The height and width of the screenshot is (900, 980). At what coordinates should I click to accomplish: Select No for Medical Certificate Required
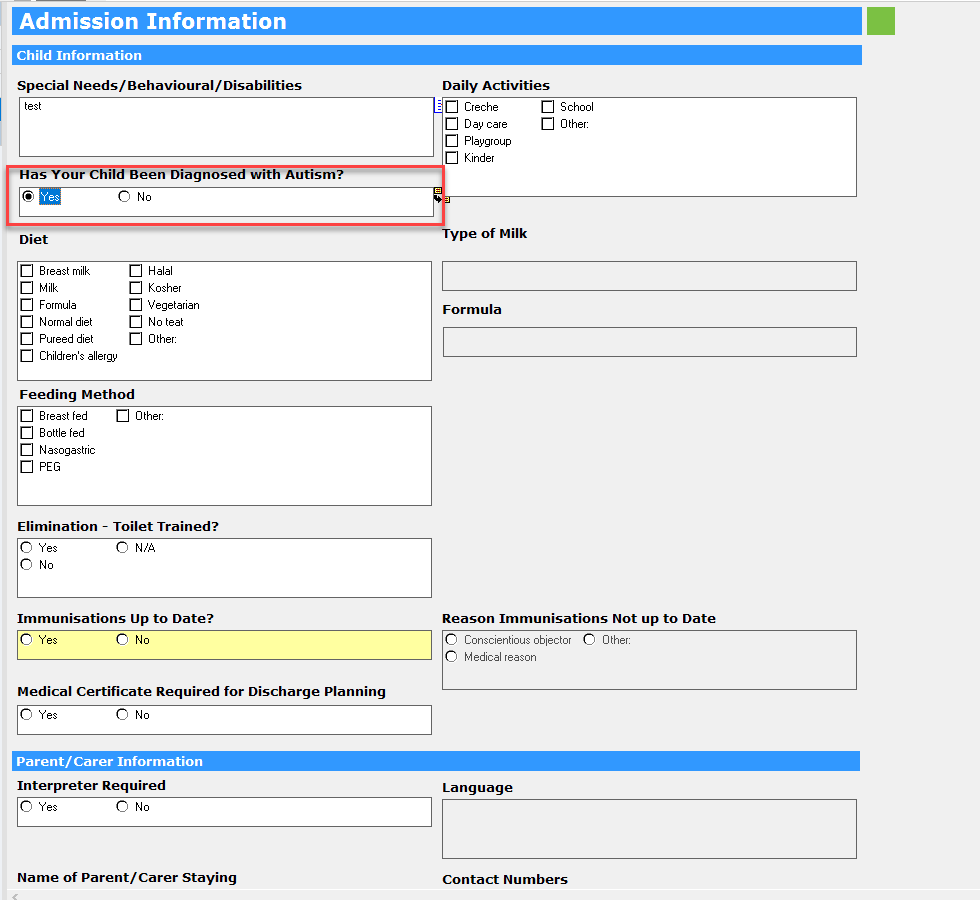pyautogui.click(x=122, y=714)
